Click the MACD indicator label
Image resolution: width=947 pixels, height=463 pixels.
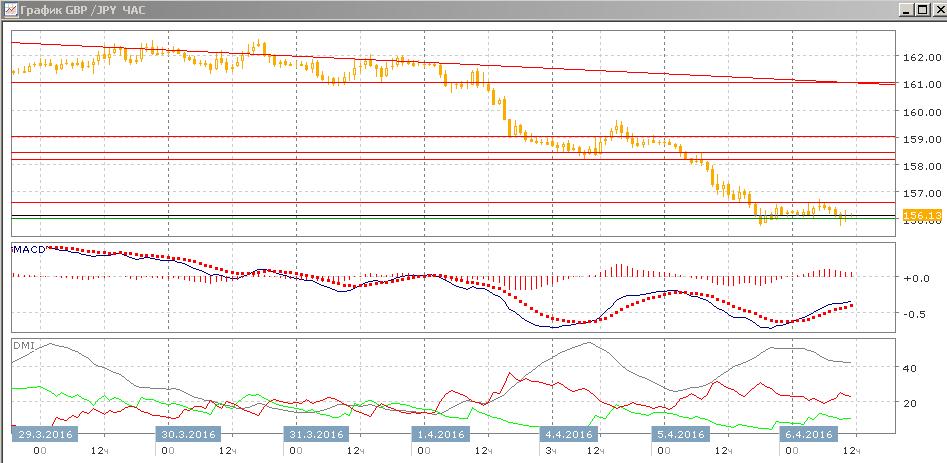click(x=28, y=250)
